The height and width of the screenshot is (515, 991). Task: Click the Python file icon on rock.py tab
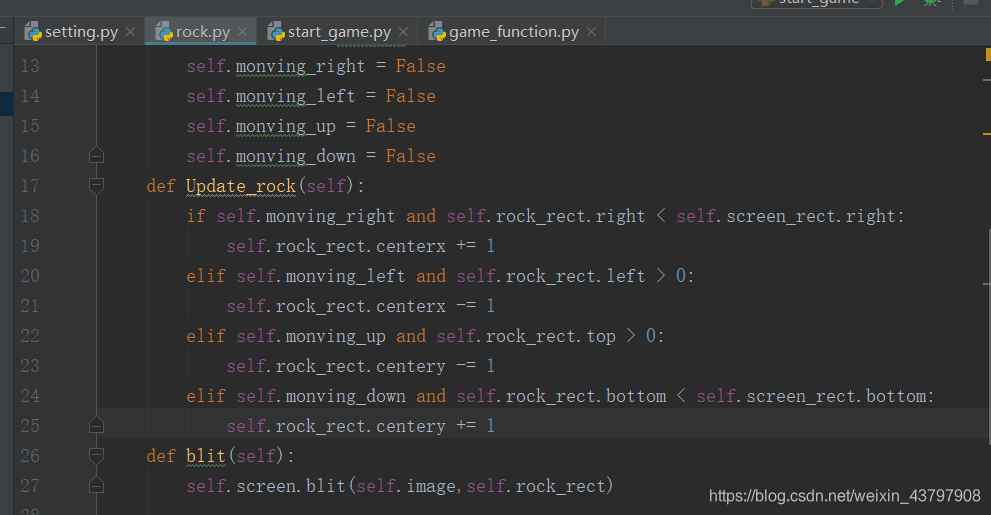click(x=164, y=31)
